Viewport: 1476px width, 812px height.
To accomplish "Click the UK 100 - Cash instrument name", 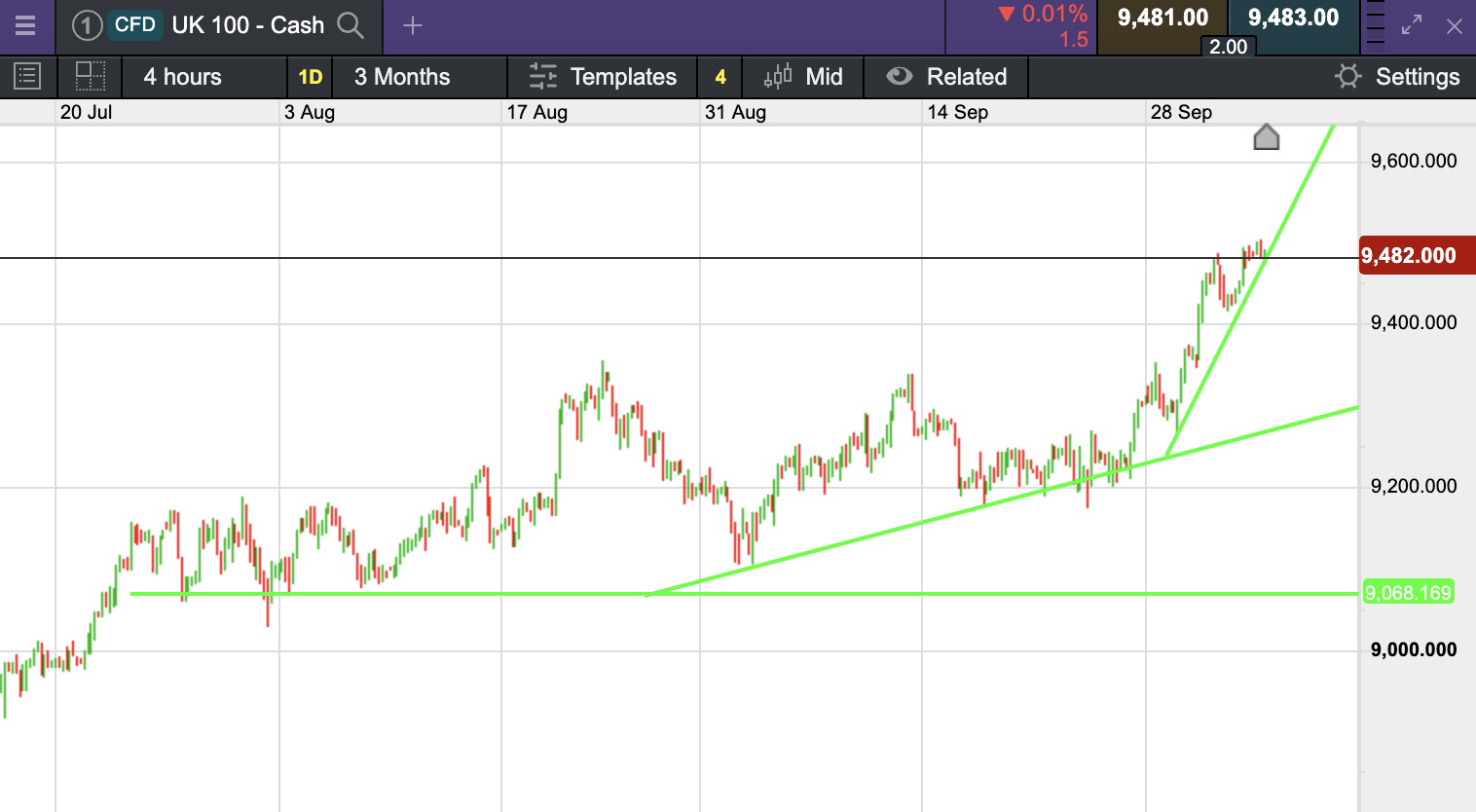I will click(248, 25).
